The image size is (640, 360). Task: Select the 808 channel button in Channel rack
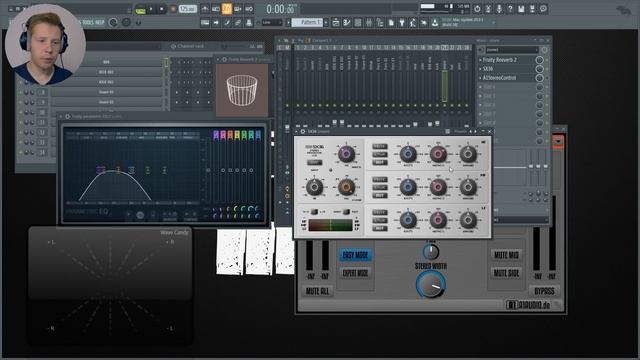[106, 62]
